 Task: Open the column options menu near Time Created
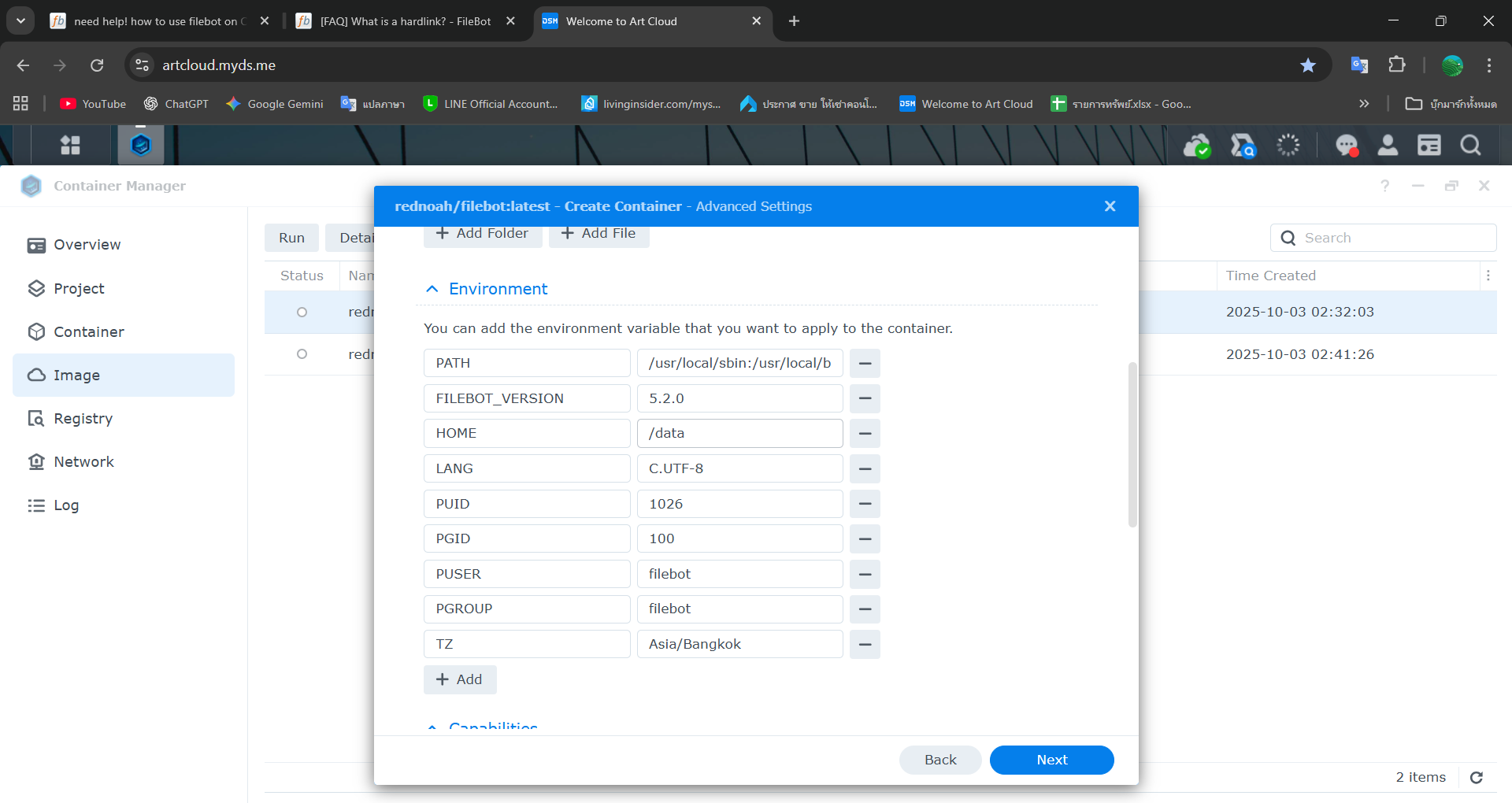(x=1488, y=276)
